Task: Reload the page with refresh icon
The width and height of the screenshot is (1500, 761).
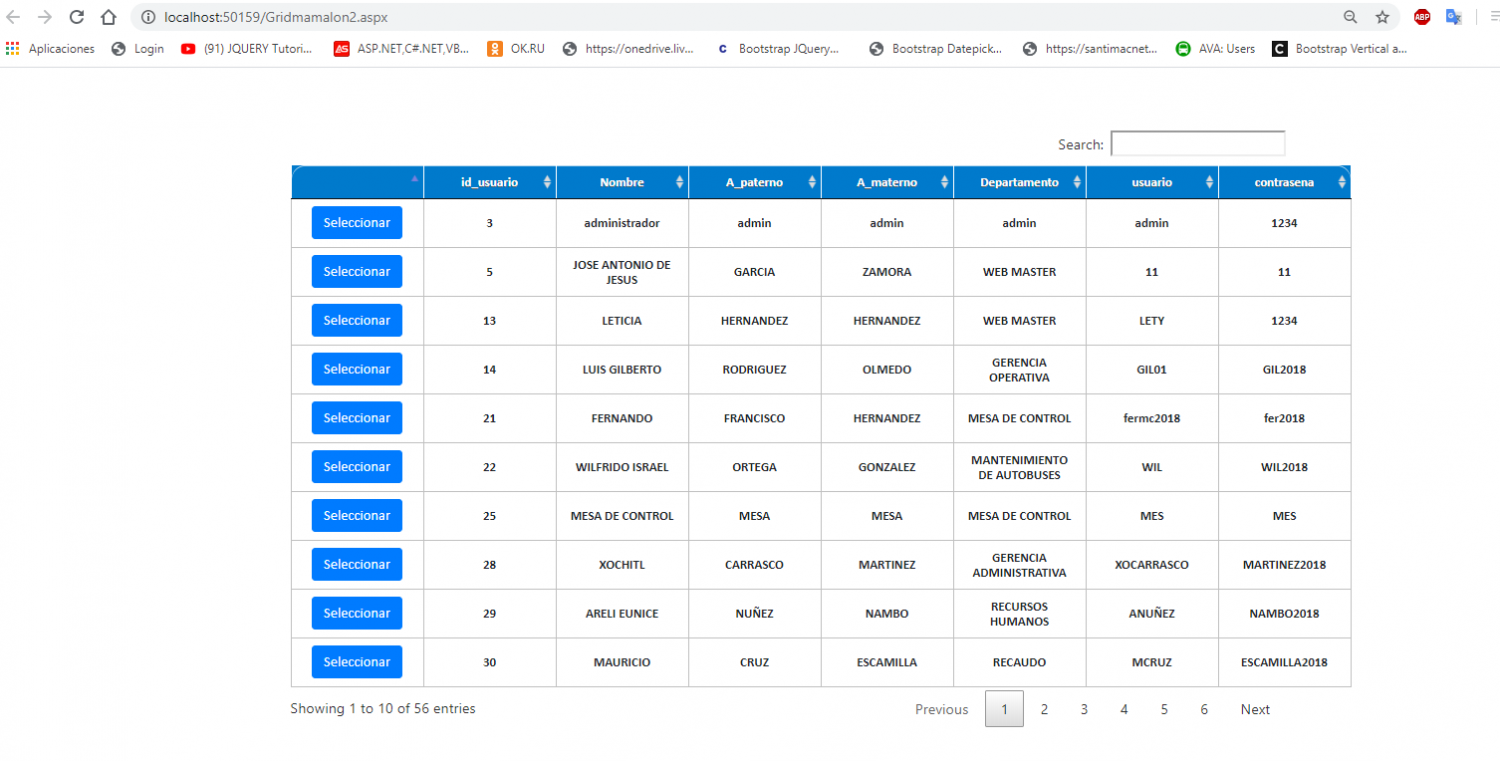Action: click(76, 17)
